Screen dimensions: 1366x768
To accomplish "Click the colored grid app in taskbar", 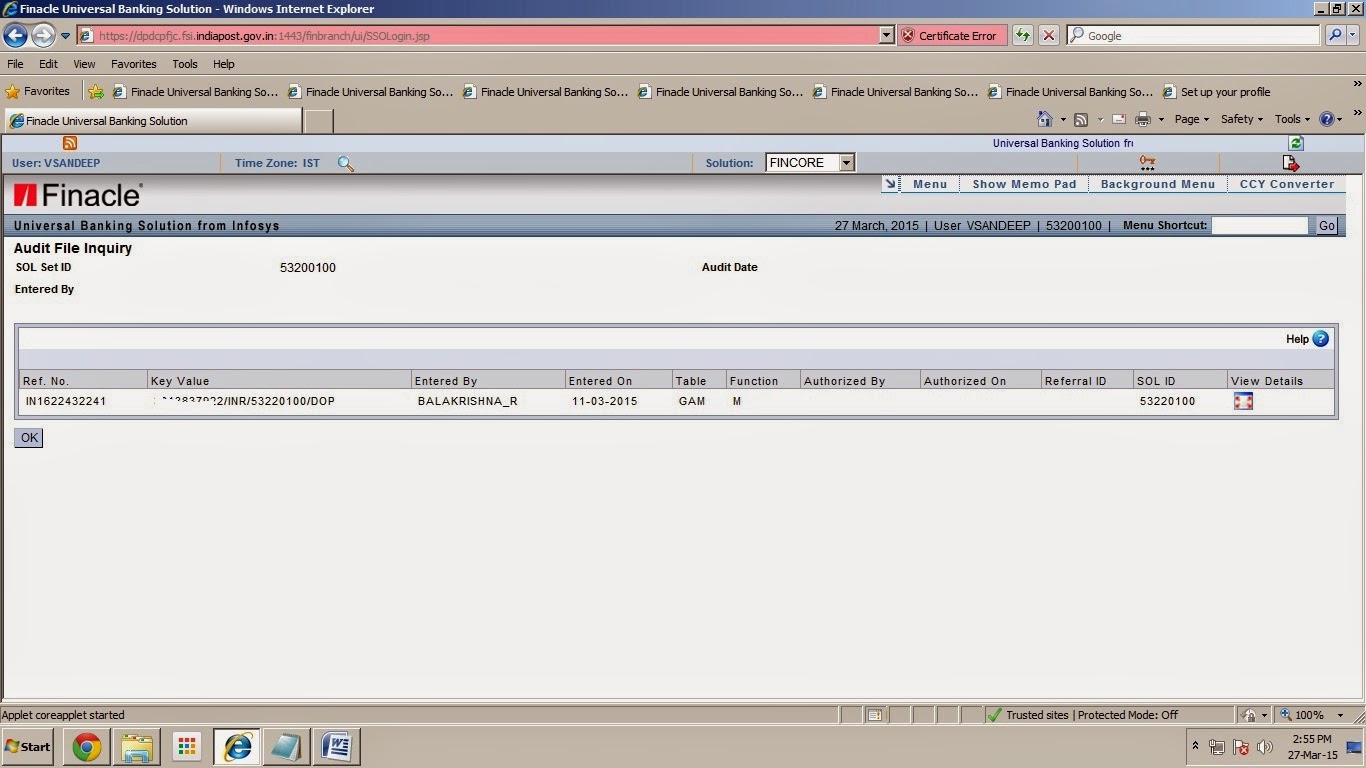I will 187,746.
